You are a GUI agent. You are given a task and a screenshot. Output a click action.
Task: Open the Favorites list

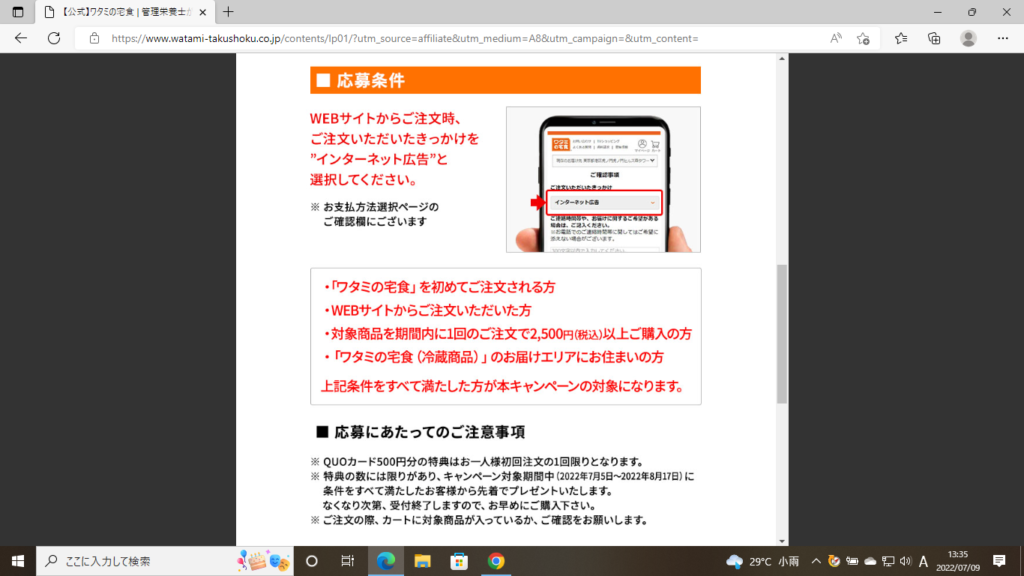tap(901, 38)
